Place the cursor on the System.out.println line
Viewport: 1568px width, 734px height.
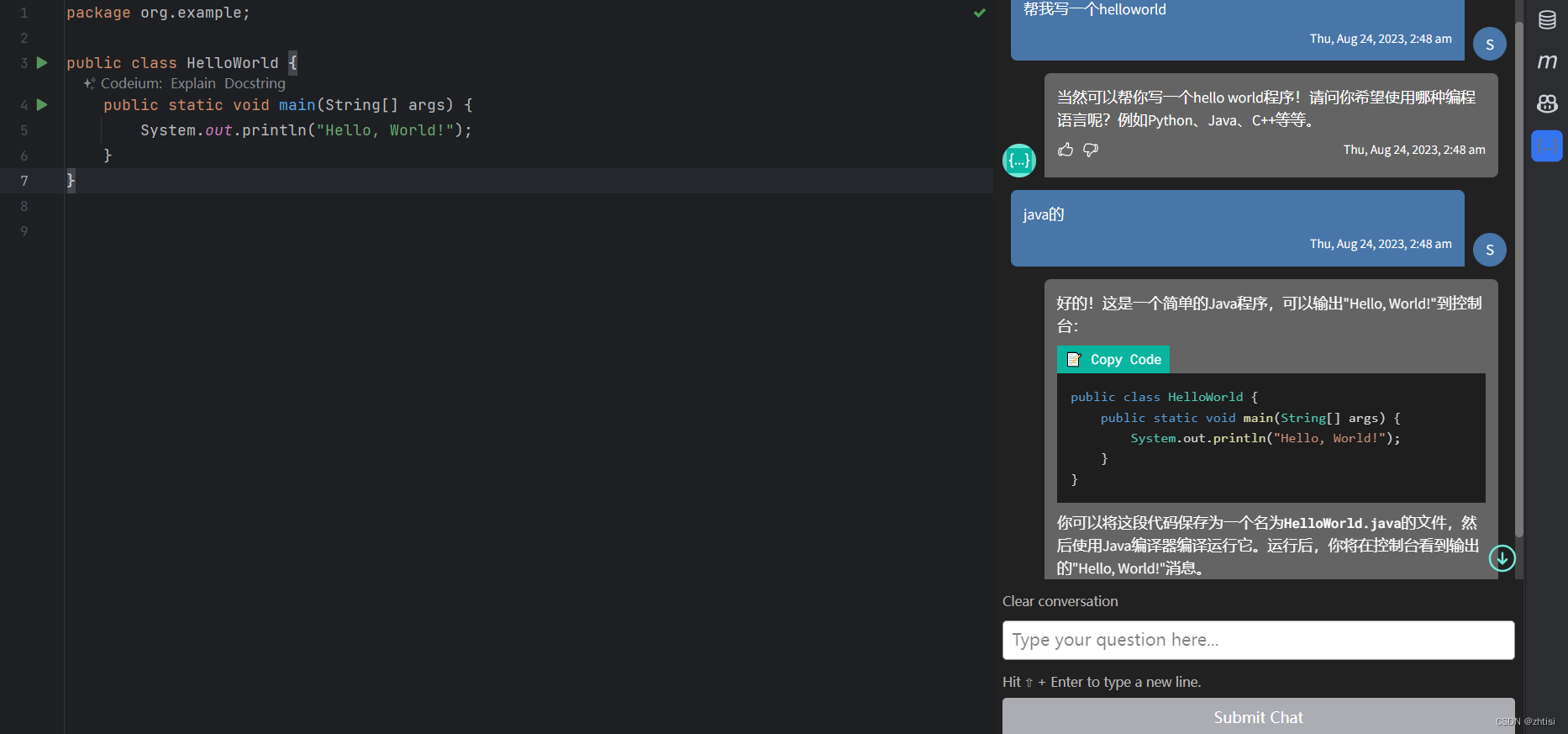click(x=306, y=130)
